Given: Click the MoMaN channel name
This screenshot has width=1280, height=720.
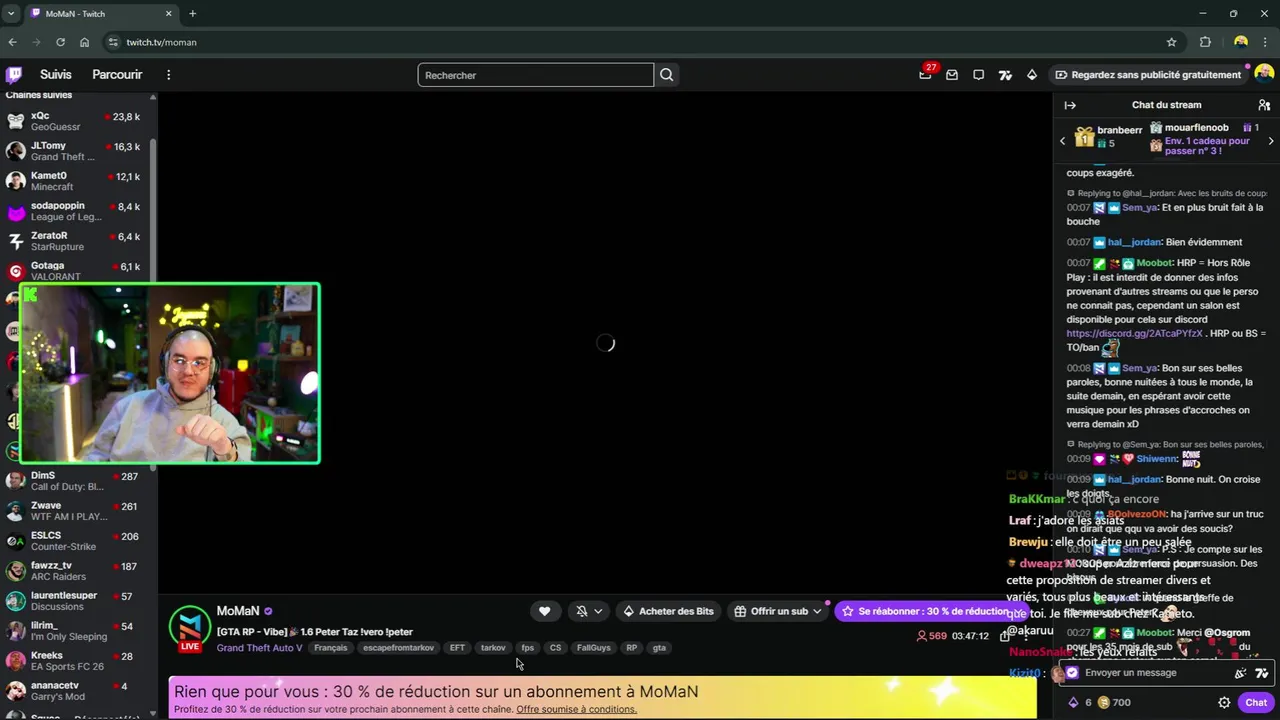Looking at the screenshot, I should click(238, 611).
